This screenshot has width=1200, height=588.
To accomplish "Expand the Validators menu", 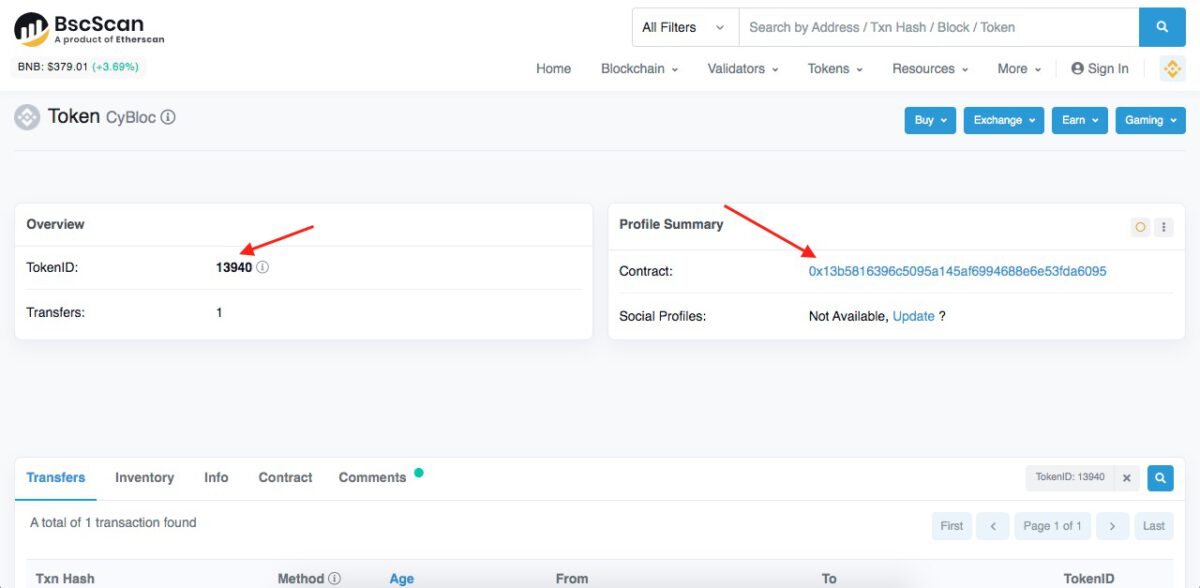I will point(743,69).
